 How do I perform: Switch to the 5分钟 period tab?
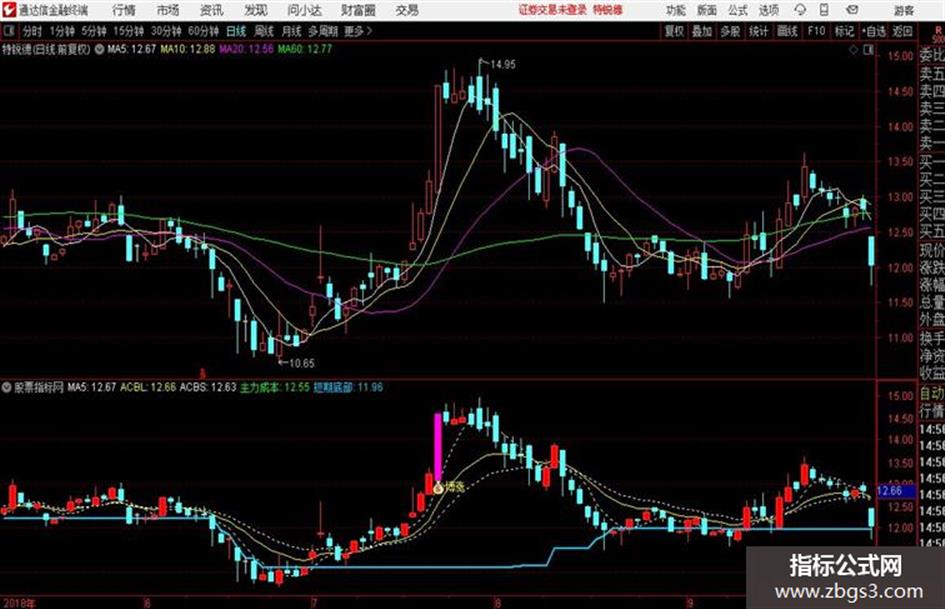[93, 31]
